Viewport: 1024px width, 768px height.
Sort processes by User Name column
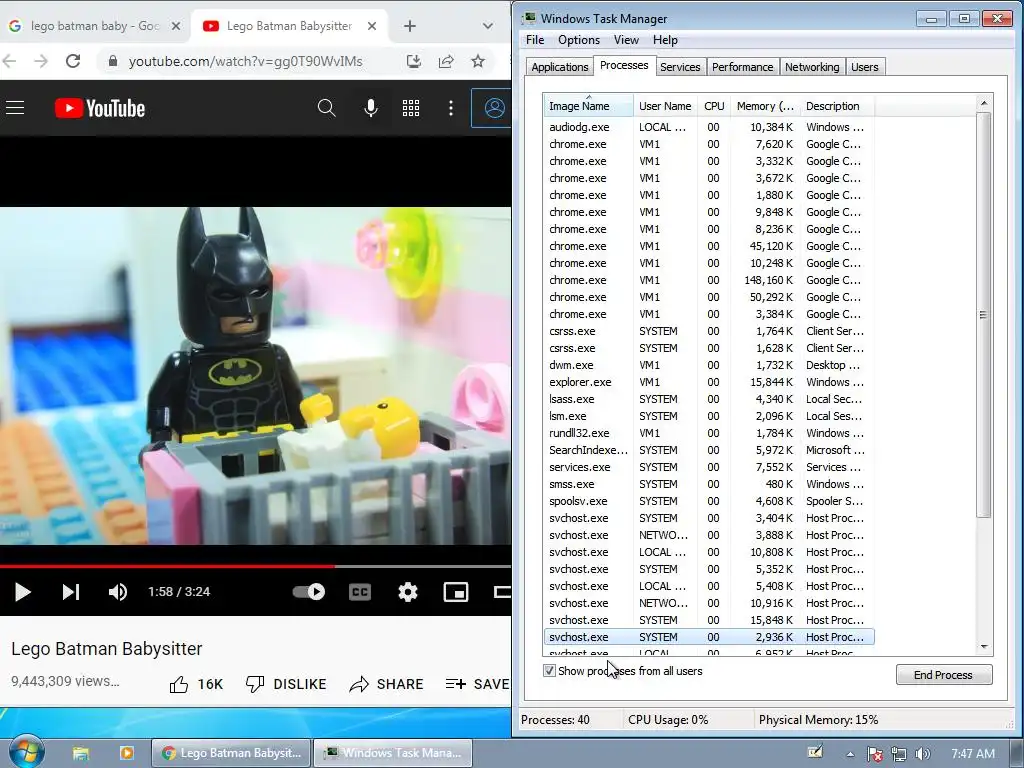[x=665, y=106]
